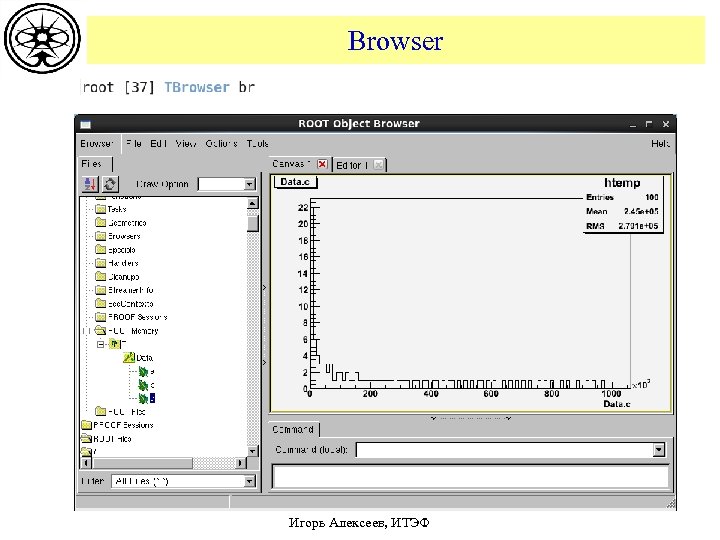The image size is (720, 540).
Task: Select the Specials folder icon
Action: 100,250
